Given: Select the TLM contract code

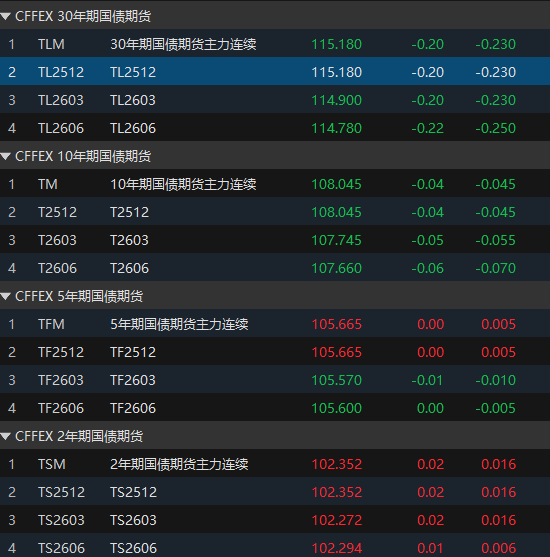Looking at the screenshot, I should [x=52, y=44].
